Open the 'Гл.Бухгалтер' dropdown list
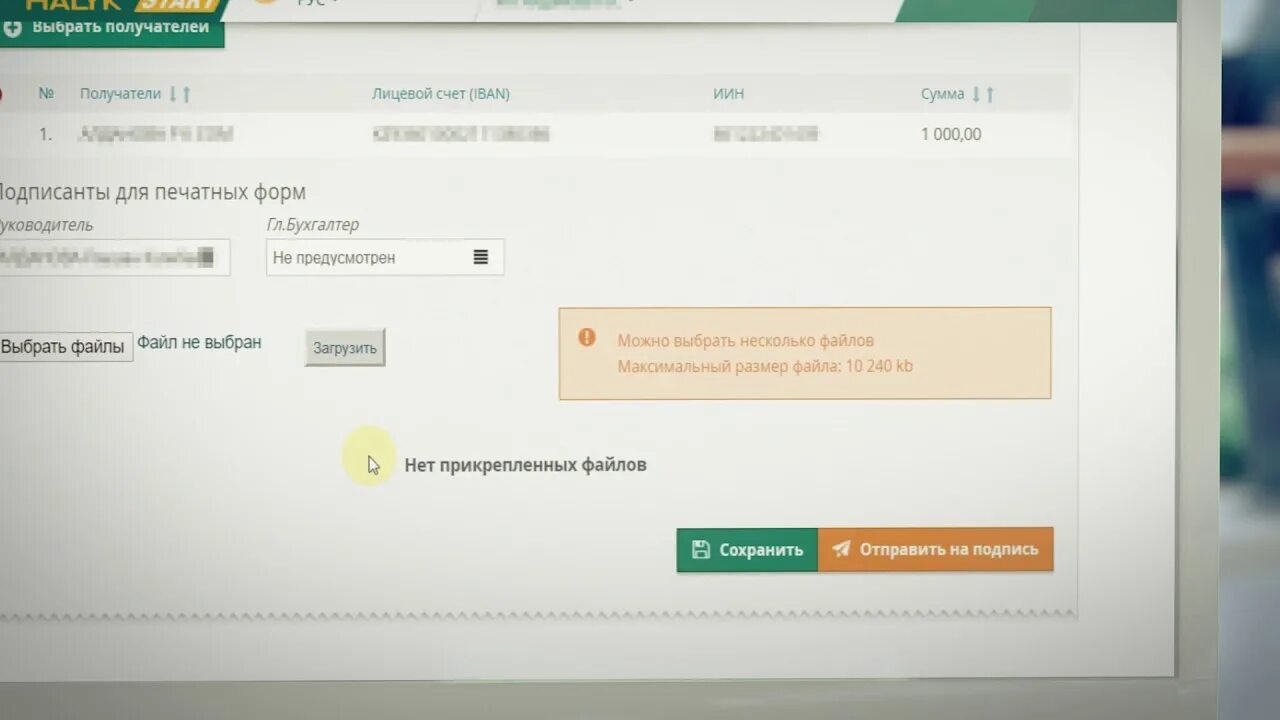Image resolution: width=1280 pixels, height=720 pixels. point(385,257)
